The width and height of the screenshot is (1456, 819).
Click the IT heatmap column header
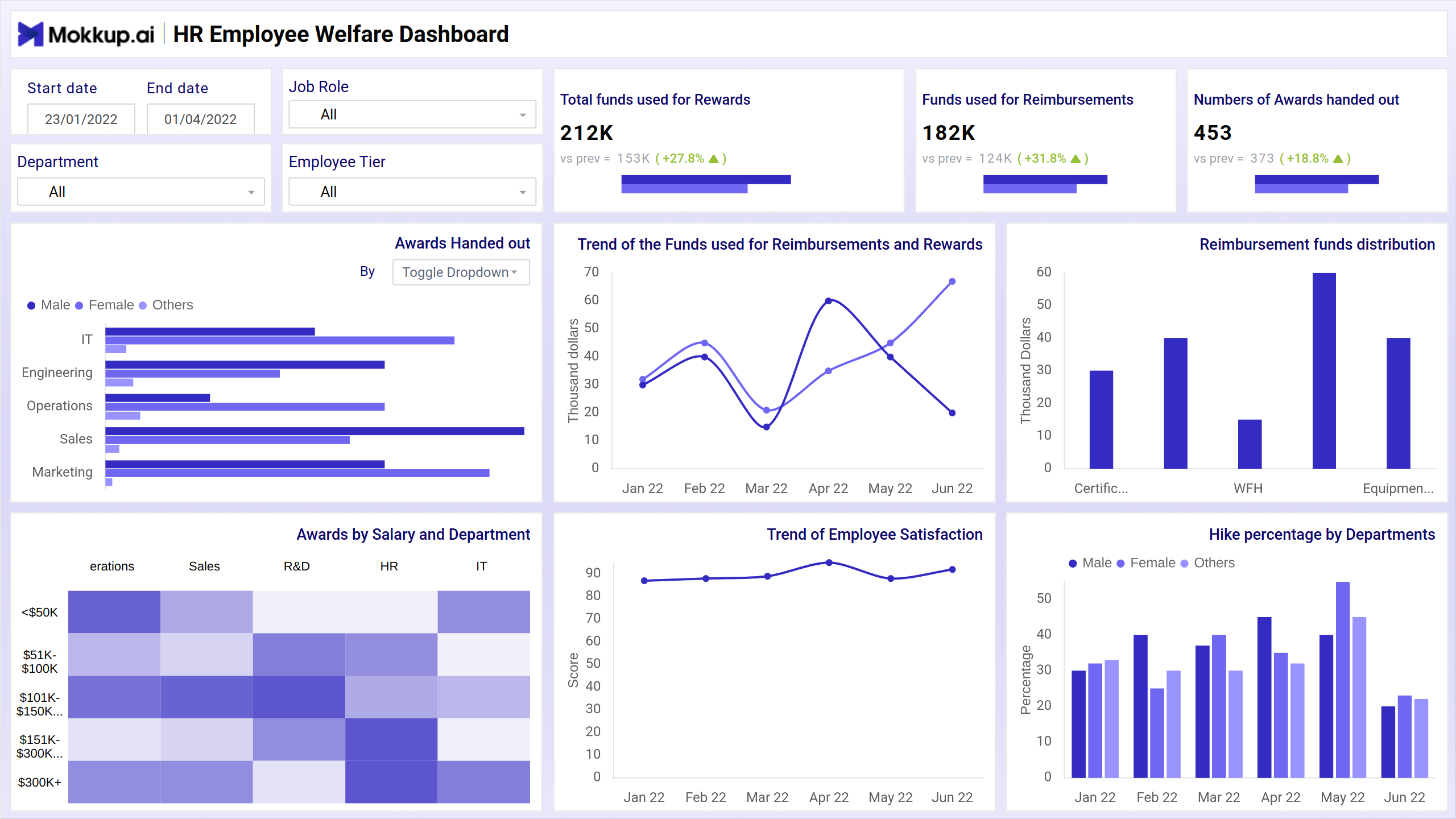[481, 566]
